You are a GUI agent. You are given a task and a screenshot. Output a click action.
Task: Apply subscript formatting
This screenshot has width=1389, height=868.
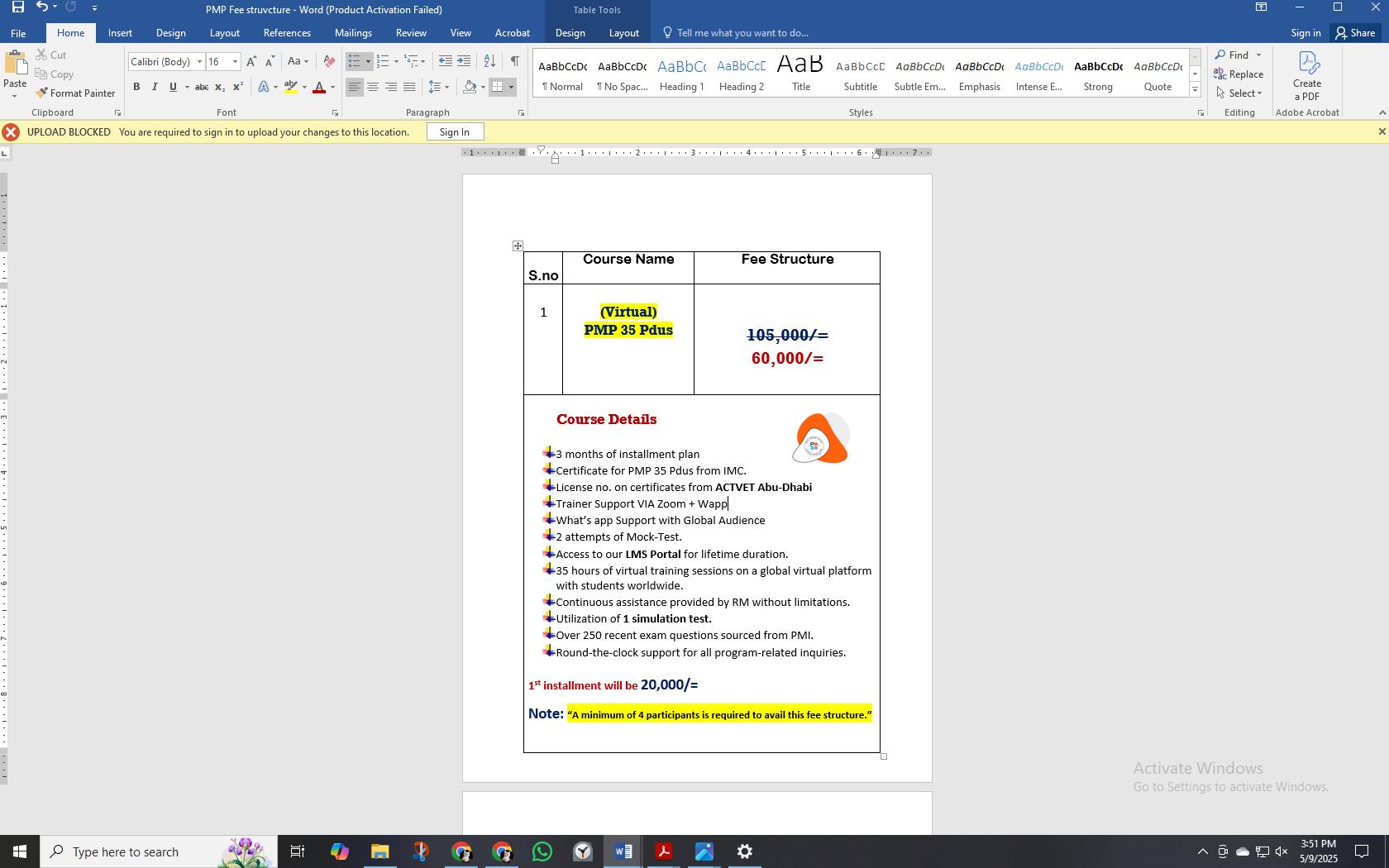219,87
